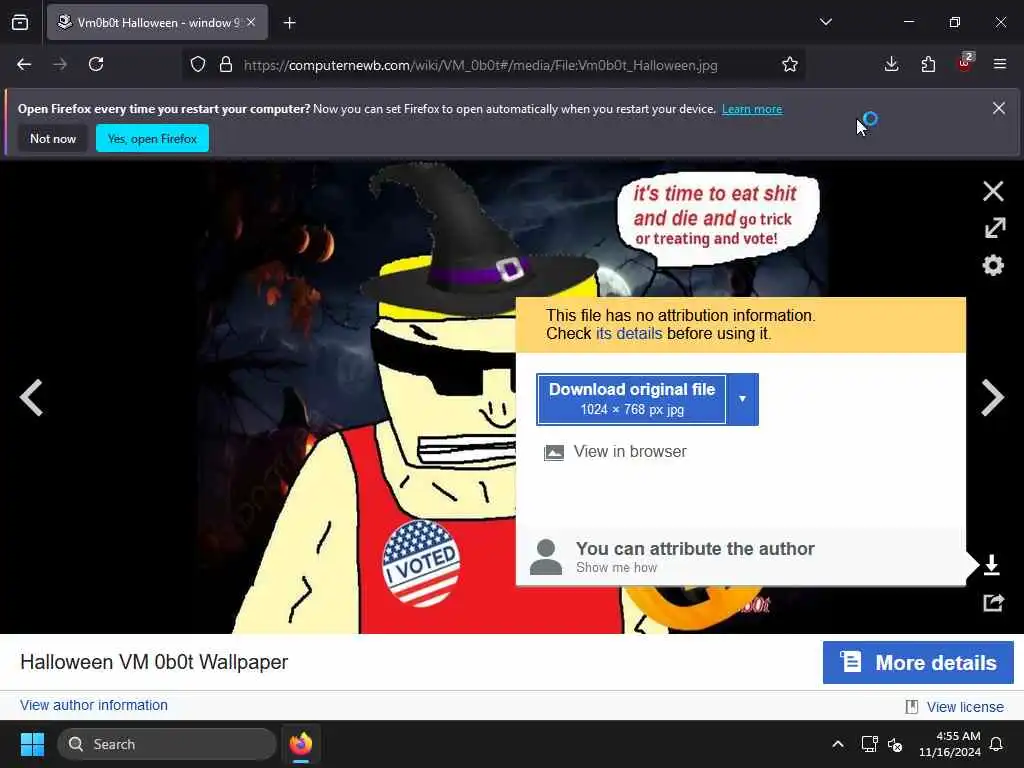Viewport: 1024px width, 768px height.
Task: Open the share or embed icon
Action: click(993, 602)
